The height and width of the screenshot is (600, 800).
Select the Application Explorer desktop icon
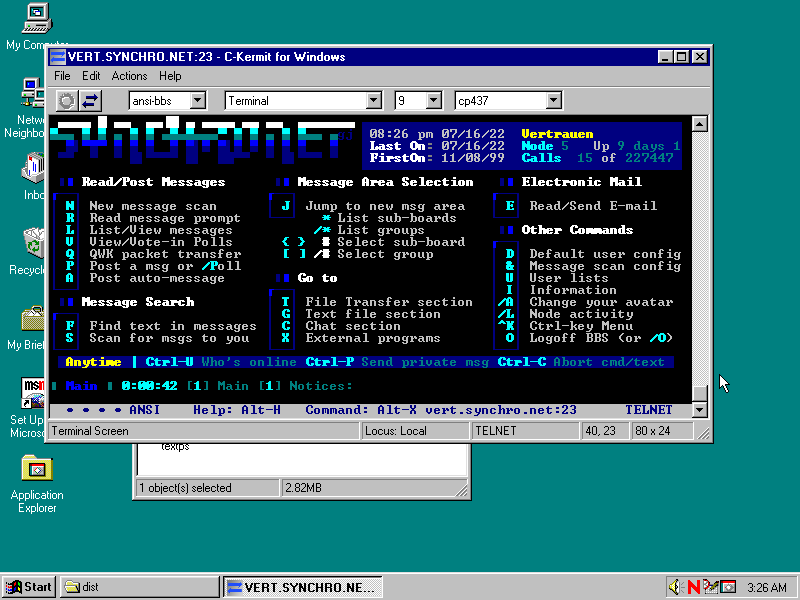[x=37, y=484]
